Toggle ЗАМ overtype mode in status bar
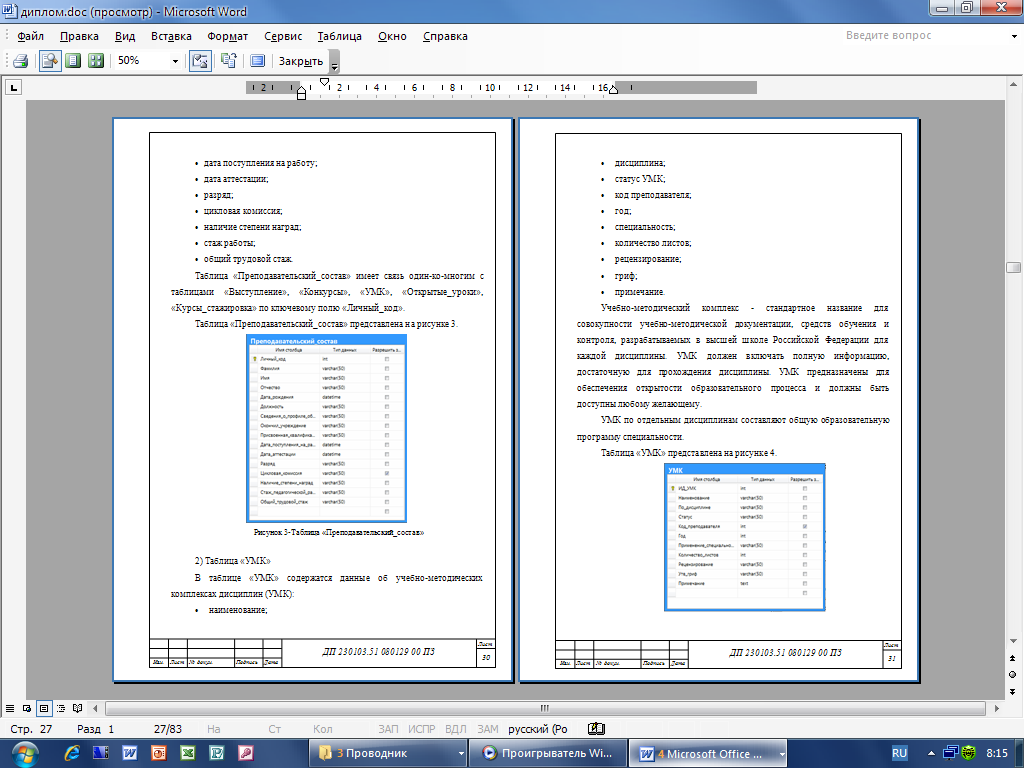This screenshot has height=768, width=1024. coord(488,729)
